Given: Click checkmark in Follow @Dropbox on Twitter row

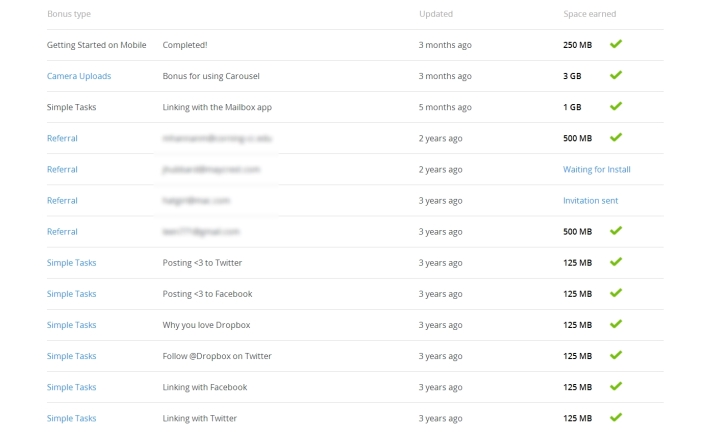Looking at the screenshot, I should [x=616, y=355].
